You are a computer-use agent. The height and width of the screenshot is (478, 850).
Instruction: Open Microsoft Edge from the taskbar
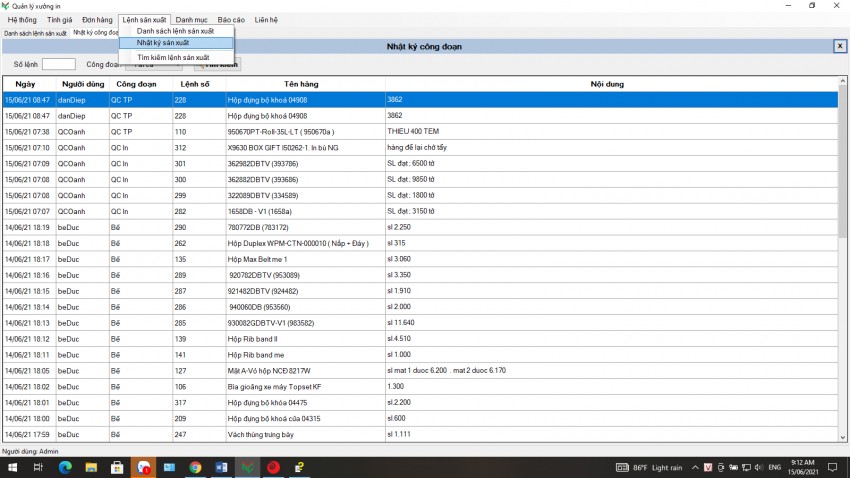pyautogui.click(x=66, y=467)
